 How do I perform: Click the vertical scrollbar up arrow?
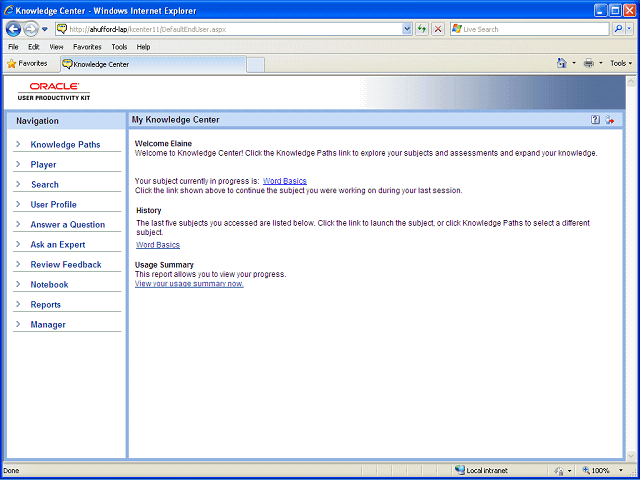pyautogui.click(x=631, y=81)
